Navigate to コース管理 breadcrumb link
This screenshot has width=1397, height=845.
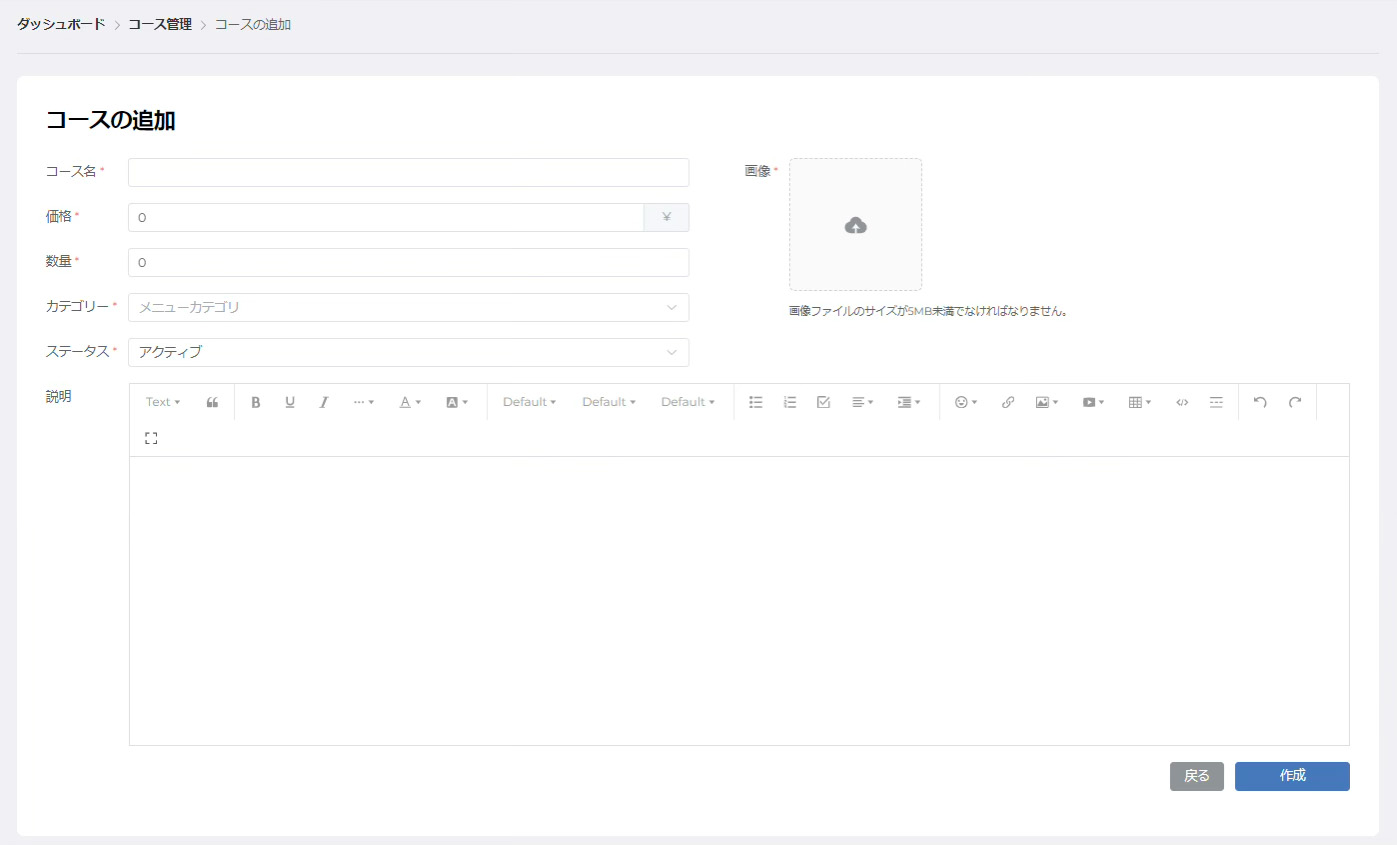click(x=160, y=24)
